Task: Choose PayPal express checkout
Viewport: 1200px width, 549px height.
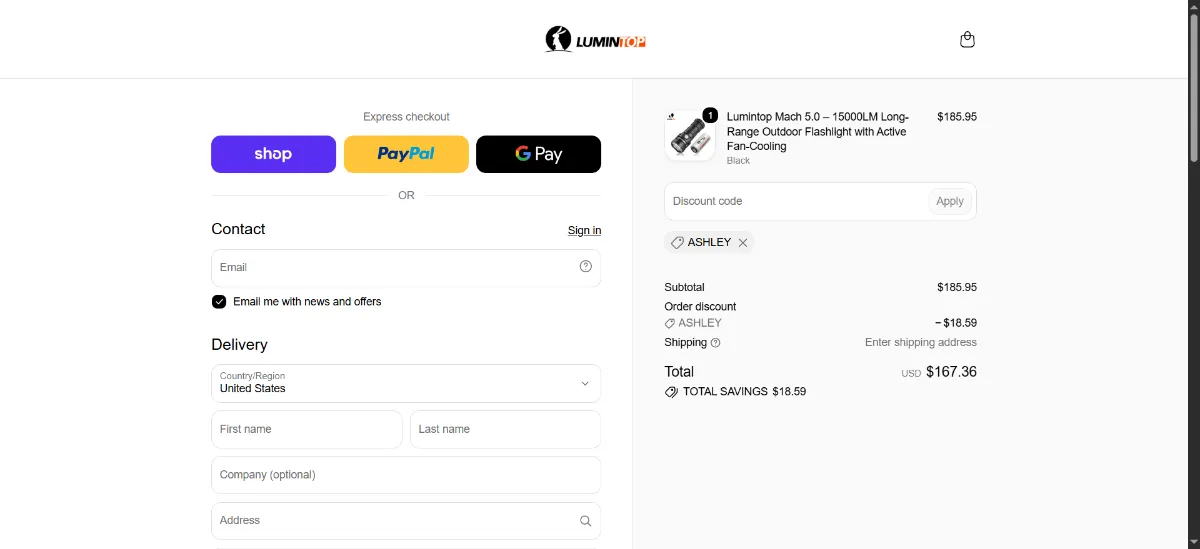Action: click(406, 154)
